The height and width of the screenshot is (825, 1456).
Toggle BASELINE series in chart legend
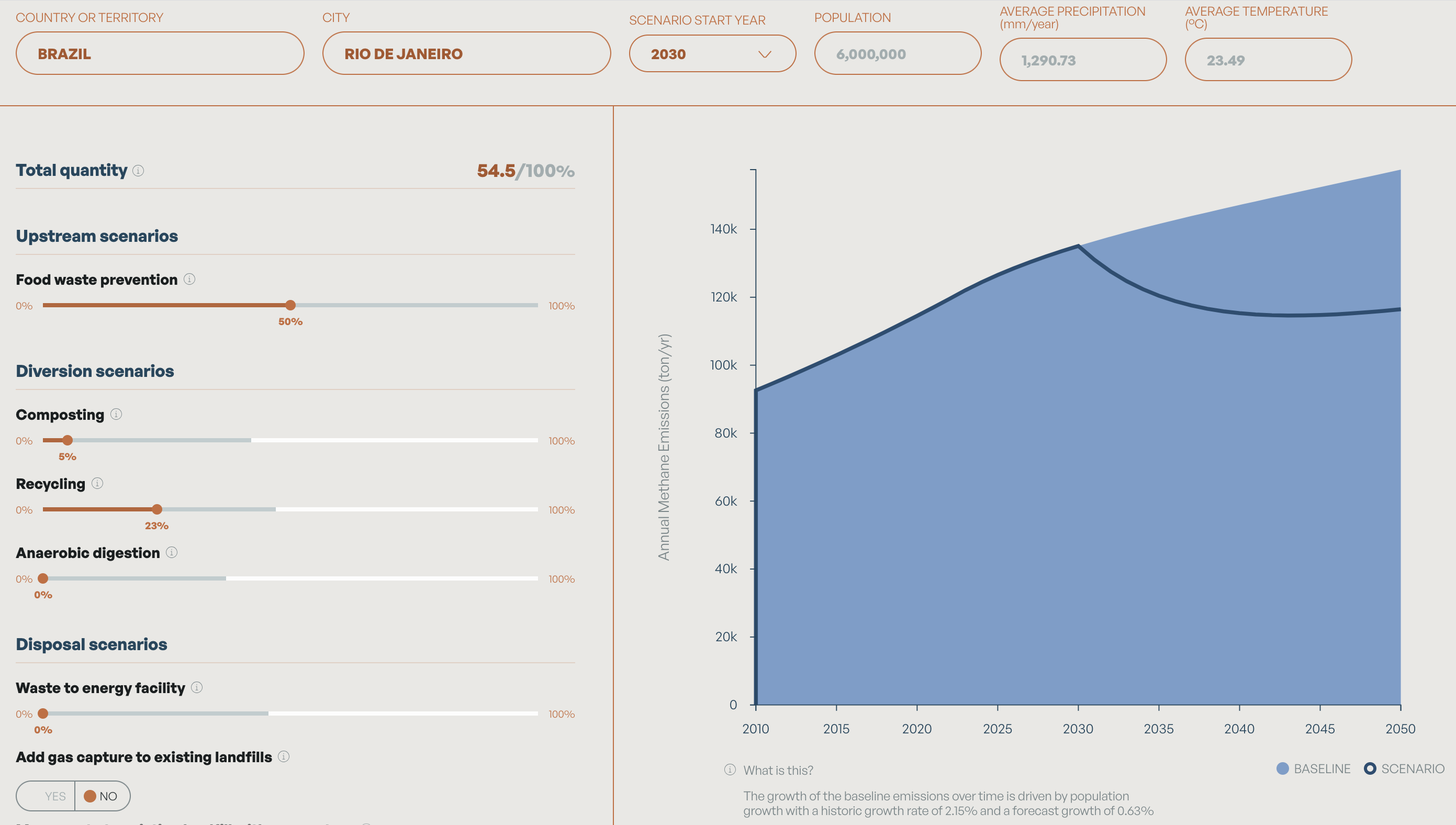[1313, 769]
